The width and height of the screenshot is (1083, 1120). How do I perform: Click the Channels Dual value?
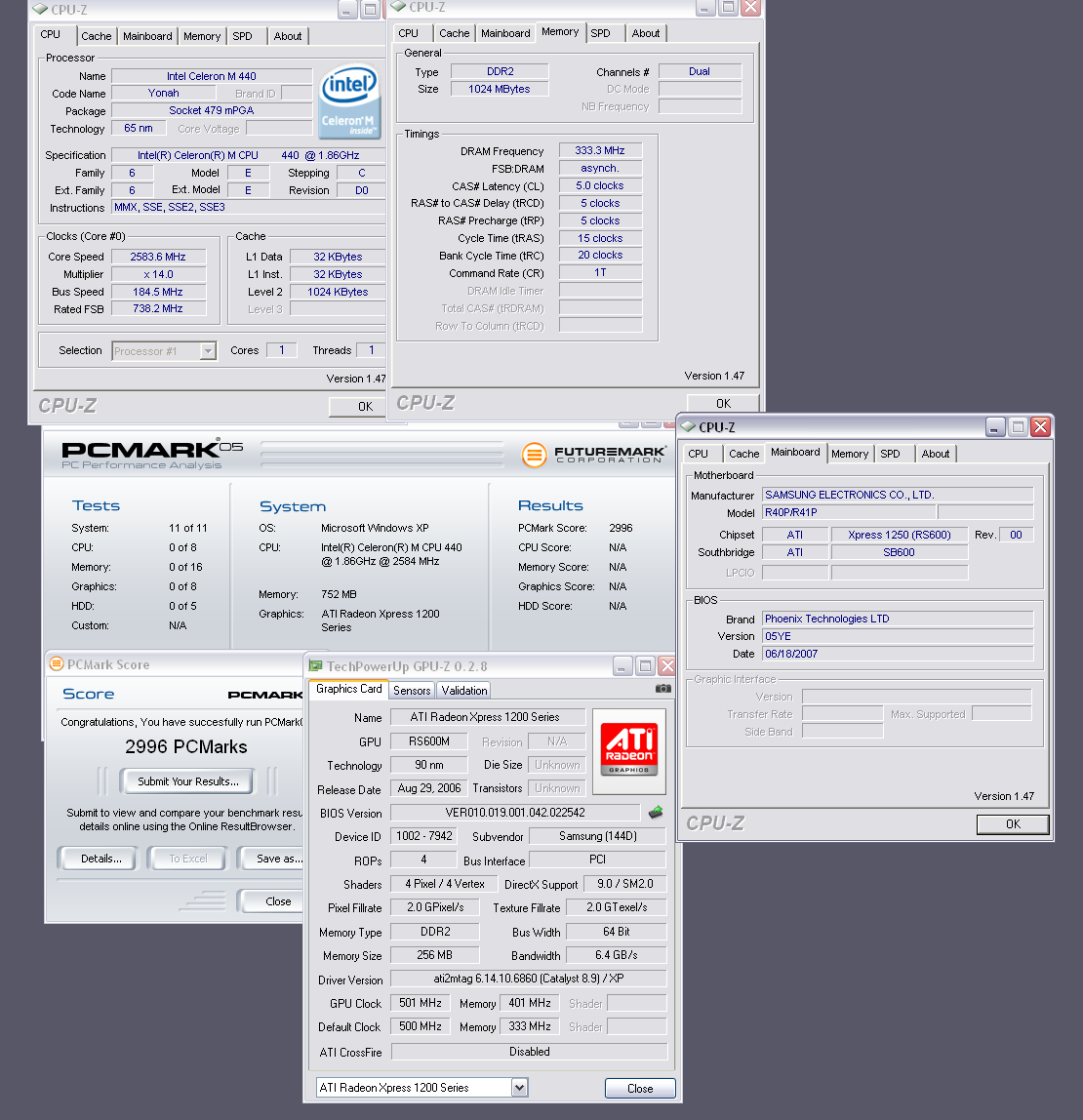tap(700, 71)
